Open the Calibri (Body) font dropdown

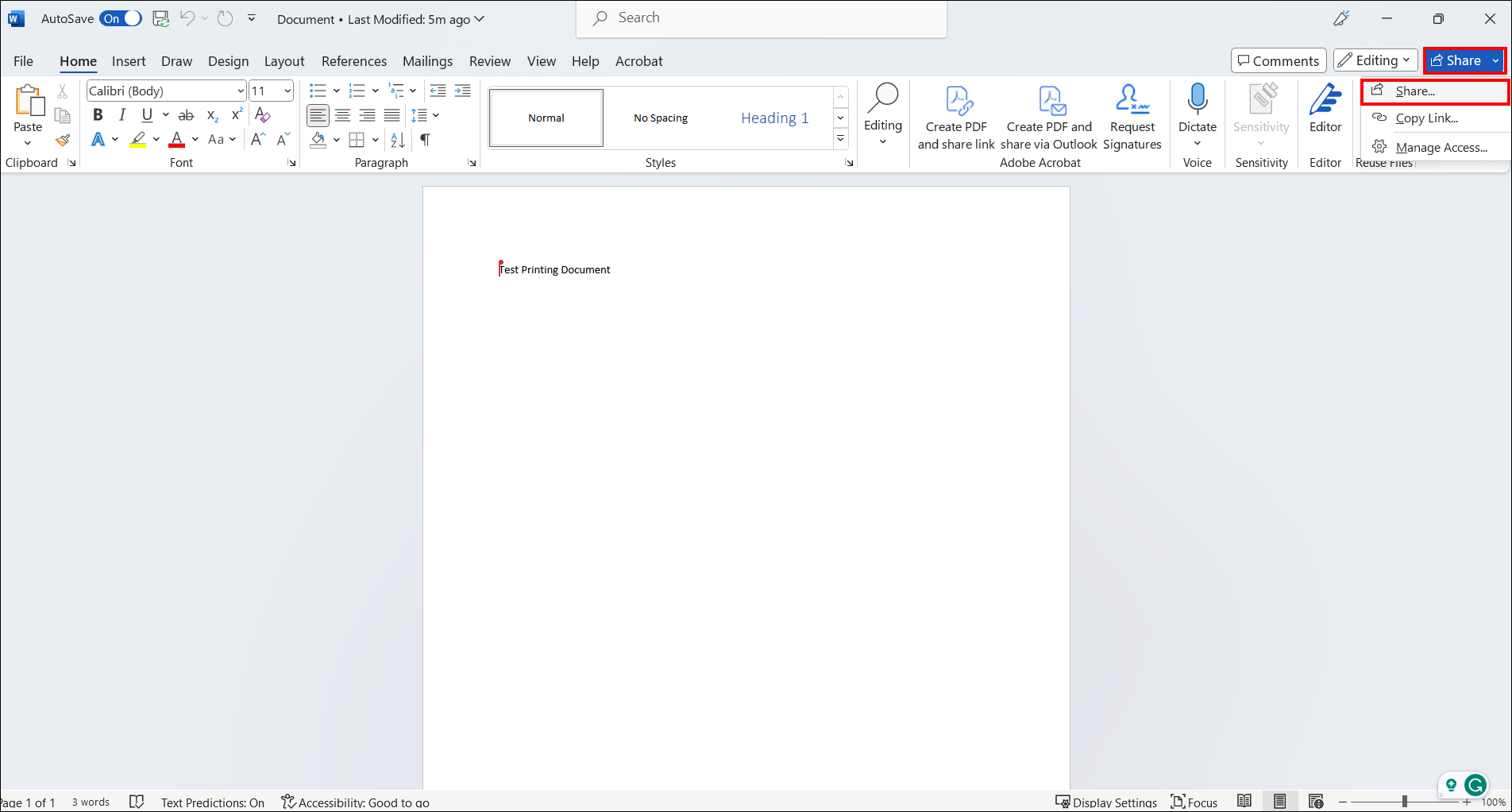click(241, 91)
